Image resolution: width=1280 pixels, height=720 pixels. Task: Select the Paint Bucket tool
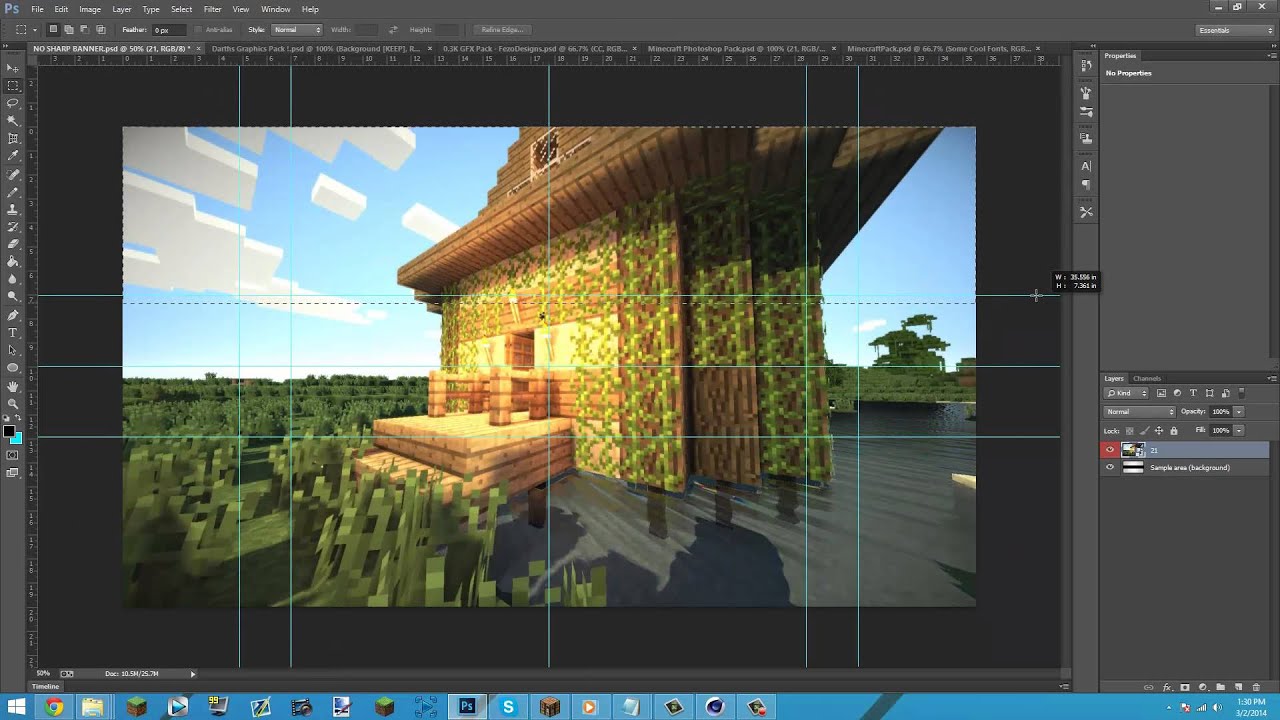pos(13,262)
